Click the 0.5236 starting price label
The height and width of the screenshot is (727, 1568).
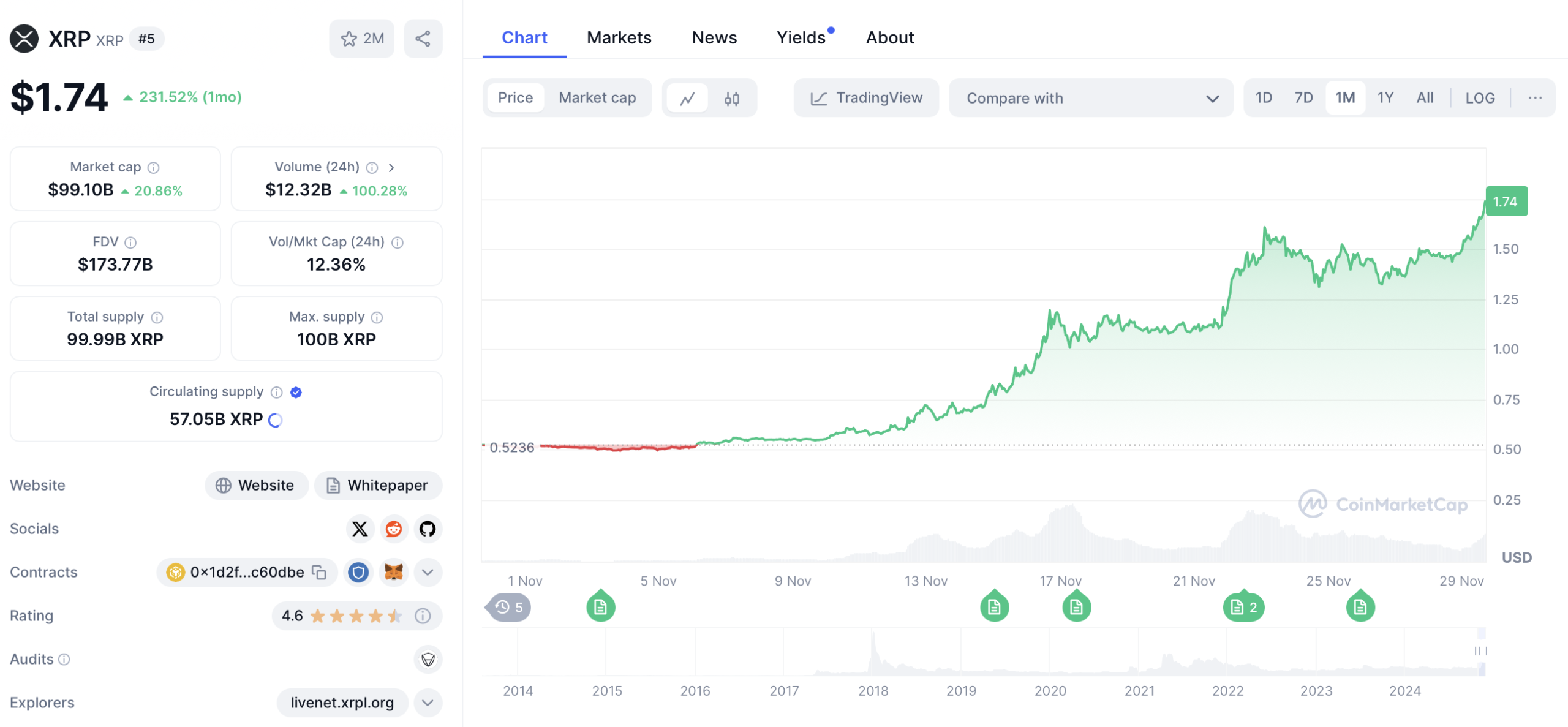point(512,448)
